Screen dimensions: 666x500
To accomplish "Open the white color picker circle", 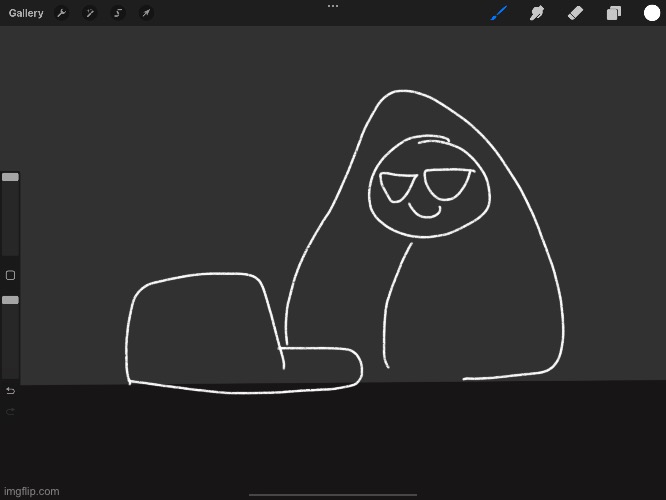I will tap(652, 13).
